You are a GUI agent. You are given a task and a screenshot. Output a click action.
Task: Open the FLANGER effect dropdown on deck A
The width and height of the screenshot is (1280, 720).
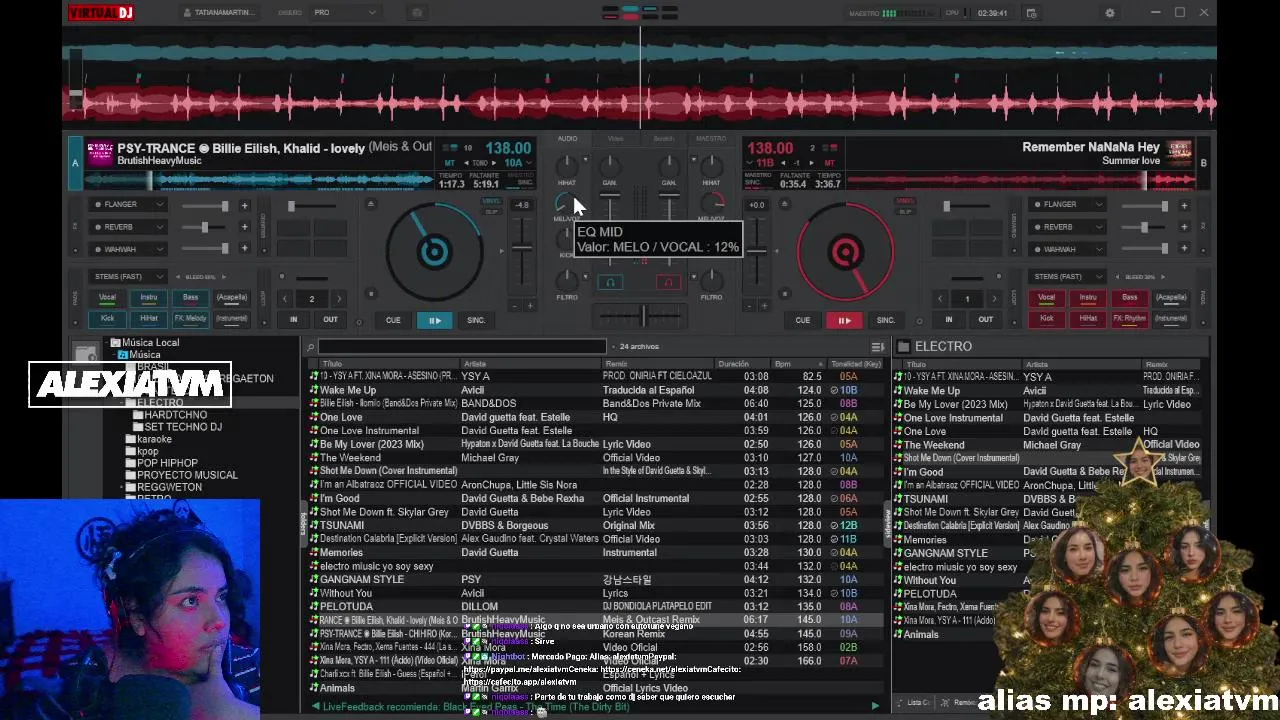pyautogui.click(x=130, y=204)
